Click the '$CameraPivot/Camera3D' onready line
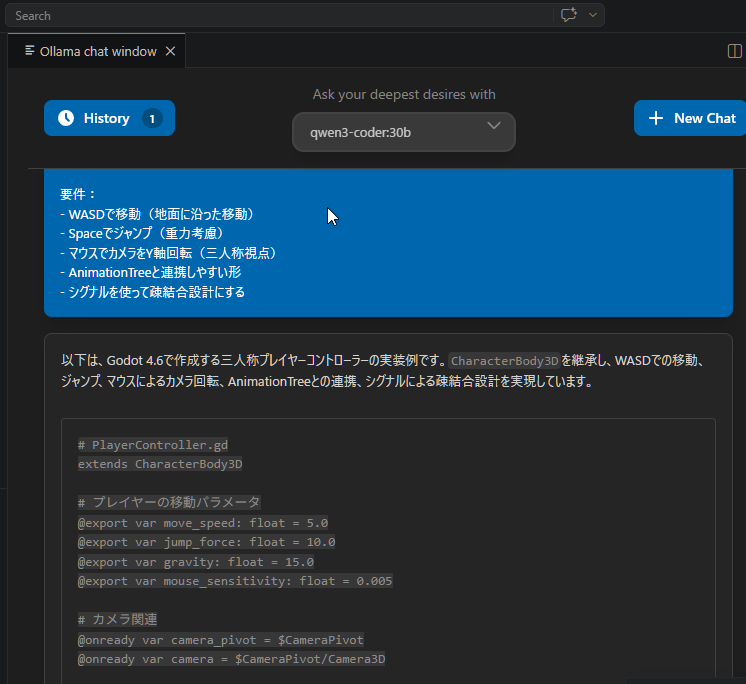The height and width of the screenshot is (684, 746). [x=231, y=659]
